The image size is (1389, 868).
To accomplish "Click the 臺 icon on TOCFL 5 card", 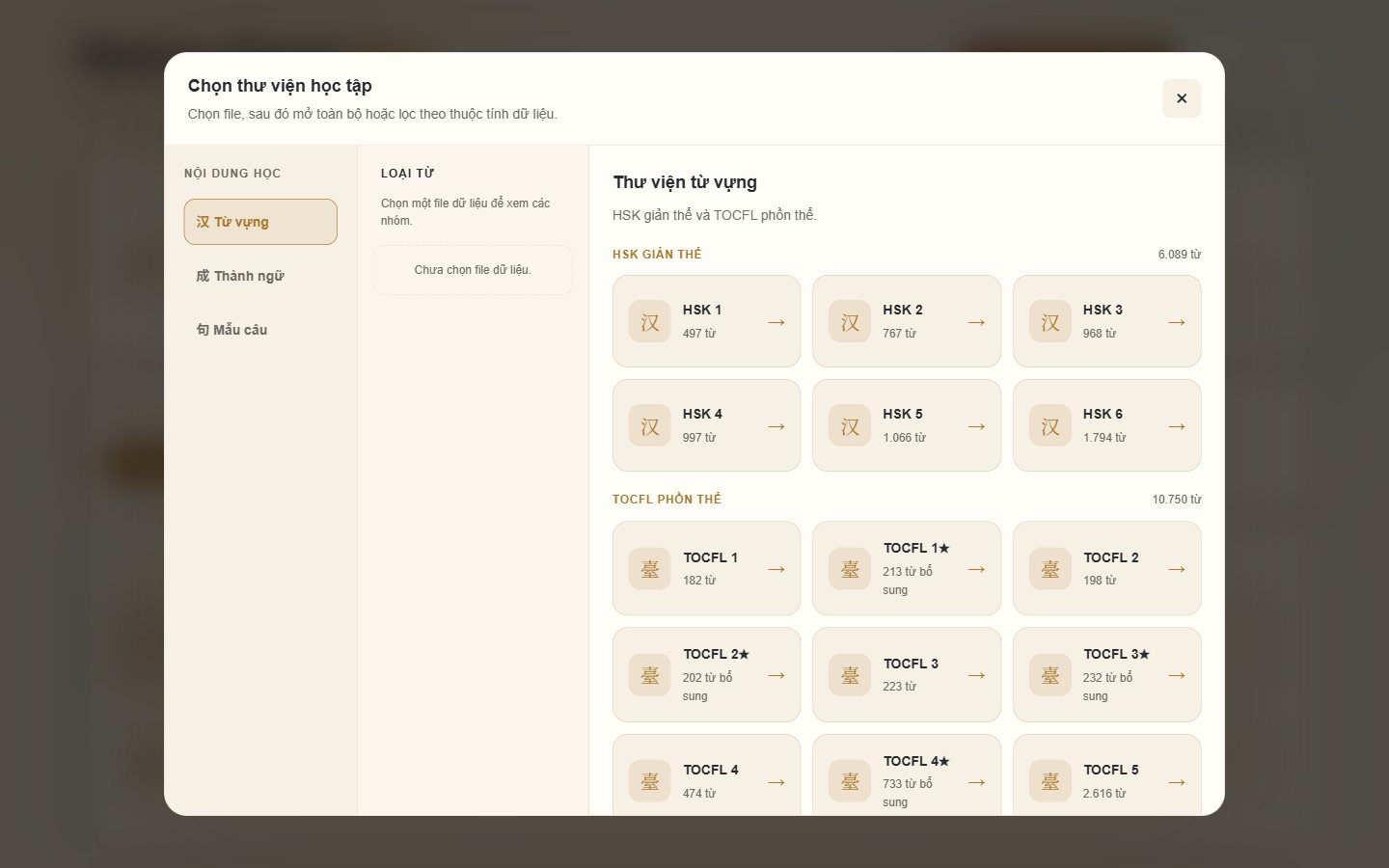I will point(1050,781).
